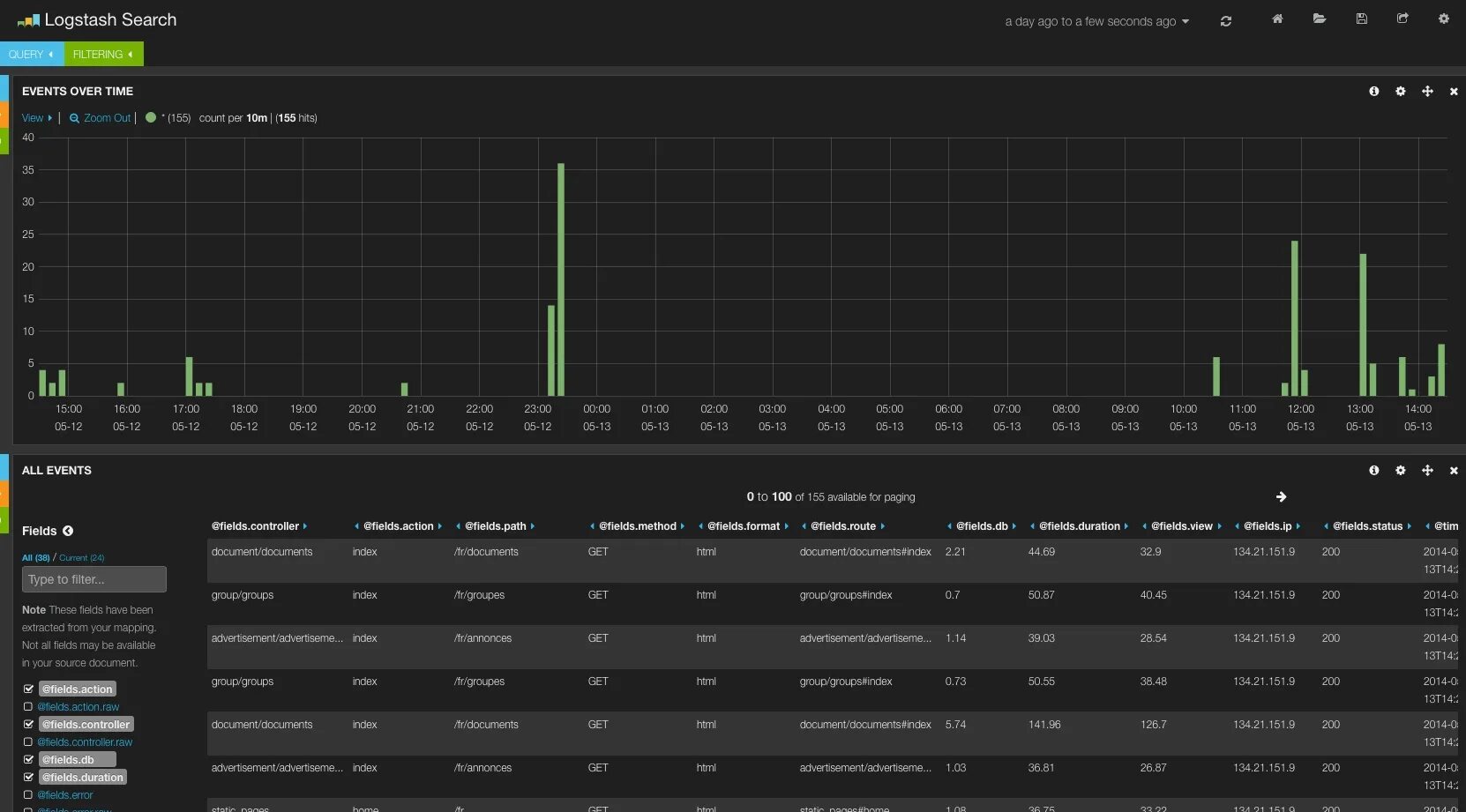Move @fields.action column left arrow

[356, 526]
